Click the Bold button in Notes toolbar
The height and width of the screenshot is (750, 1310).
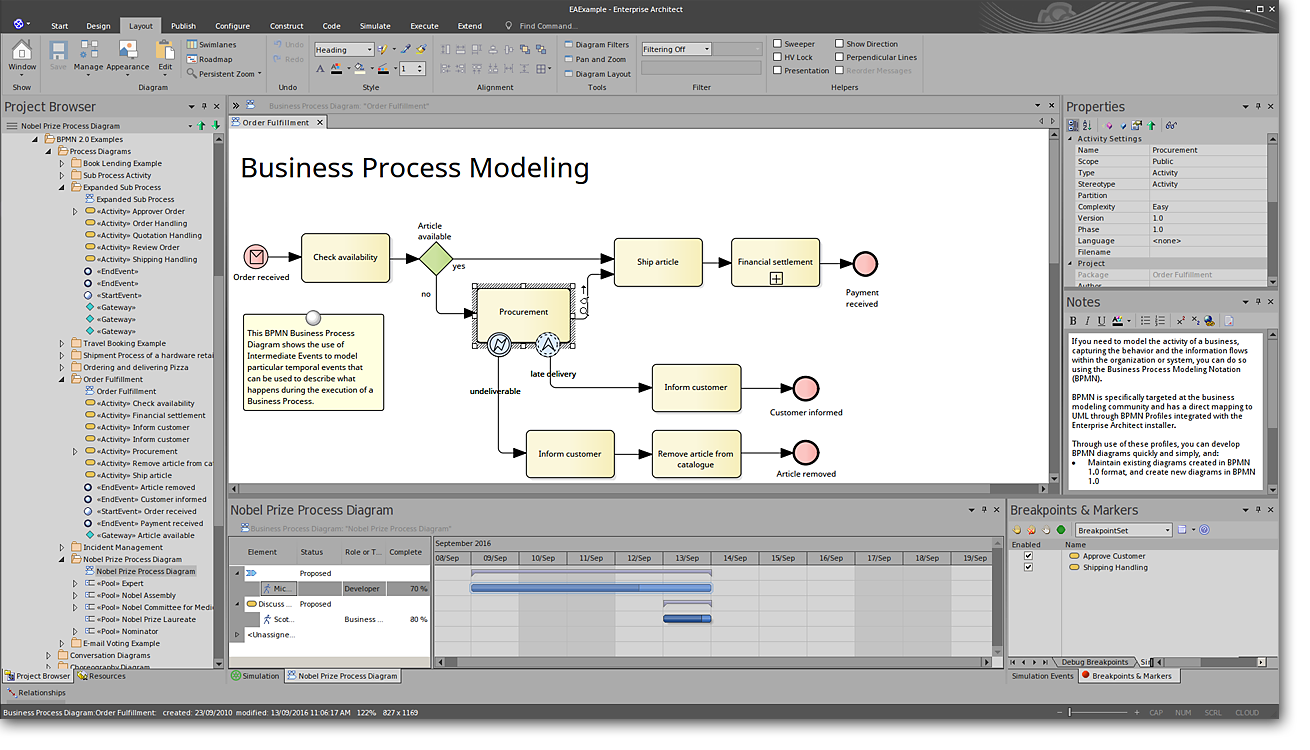1074,321
